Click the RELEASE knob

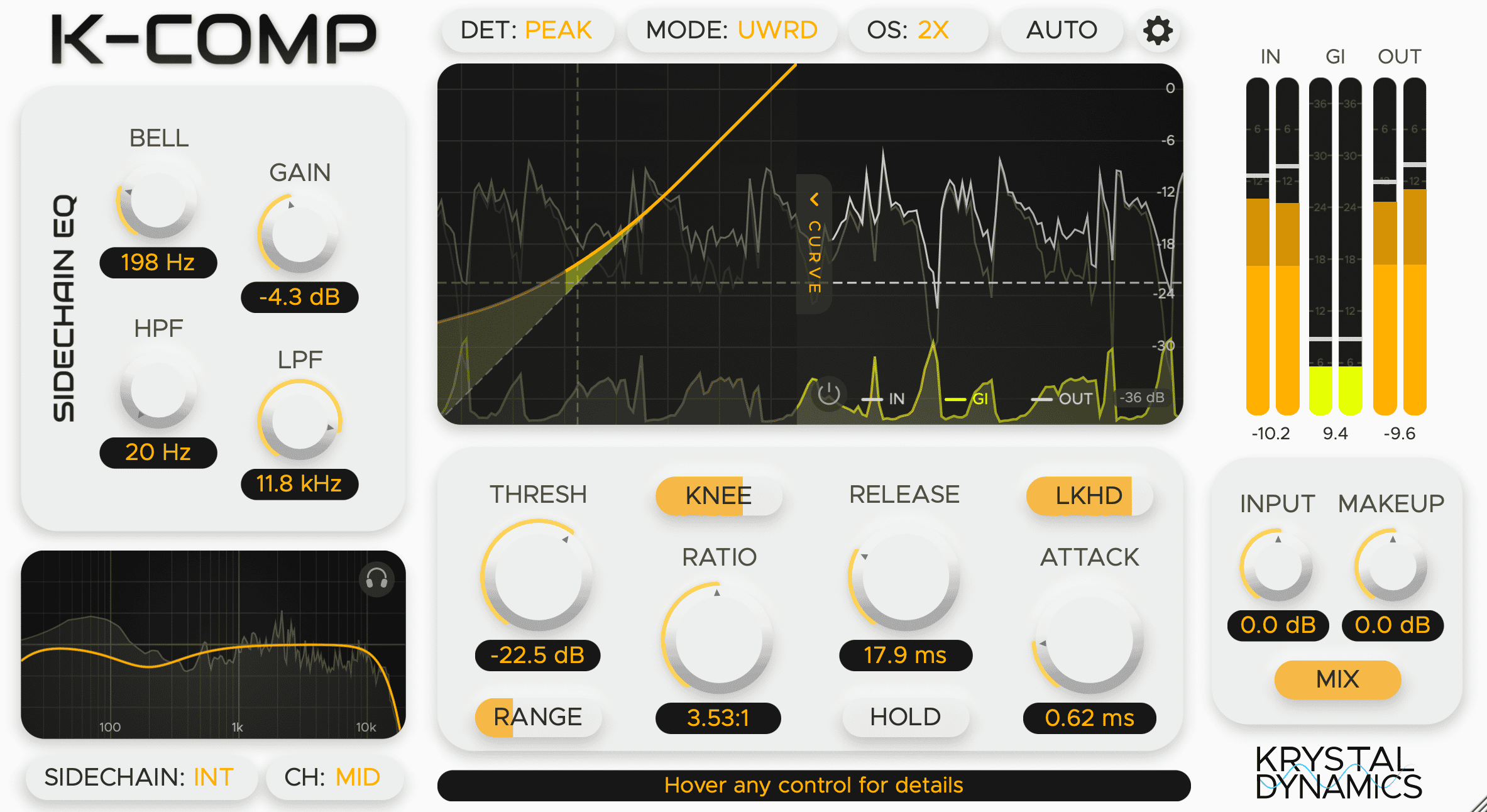(x=905, y=576)
